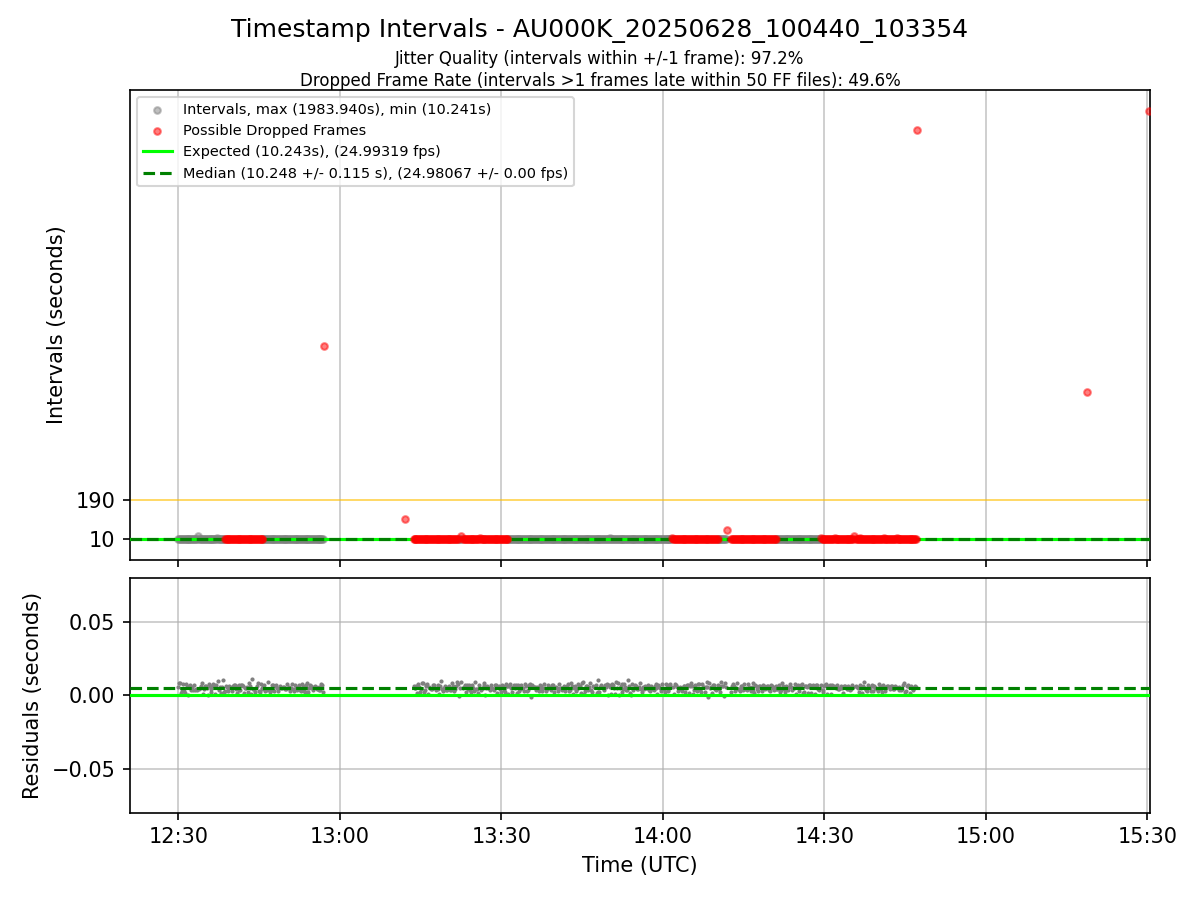Click the red outlier point just before 13:00
This screenshot has height=900, width=1200.
click(324, 346)
